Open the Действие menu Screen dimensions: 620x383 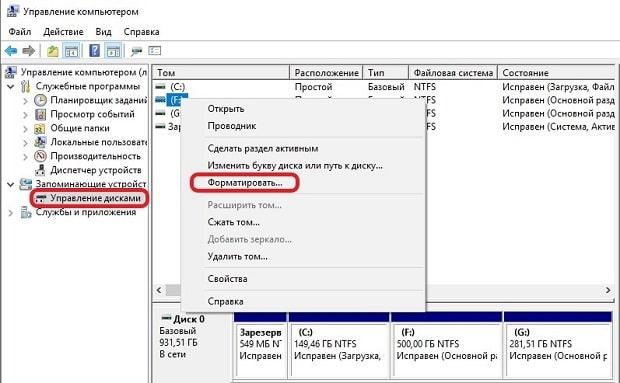coord(63,32)
